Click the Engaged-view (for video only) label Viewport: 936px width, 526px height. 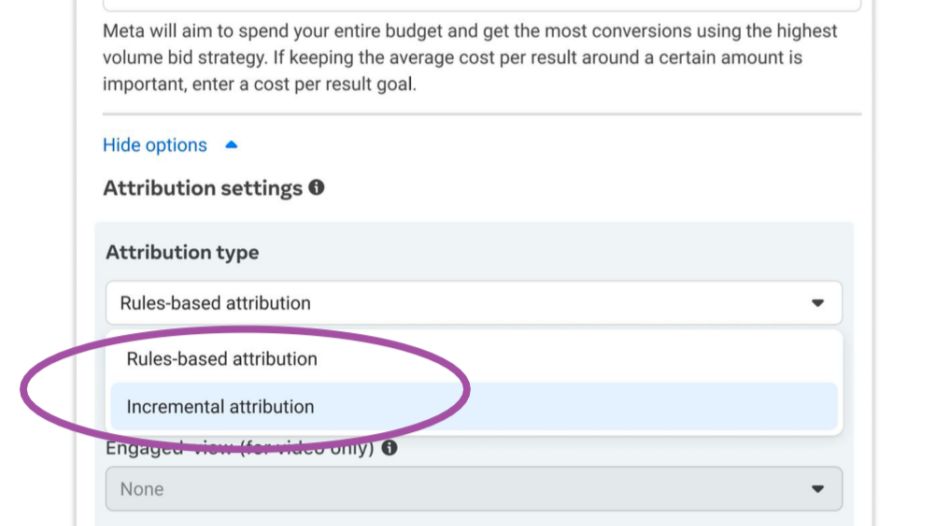point(240,448)
